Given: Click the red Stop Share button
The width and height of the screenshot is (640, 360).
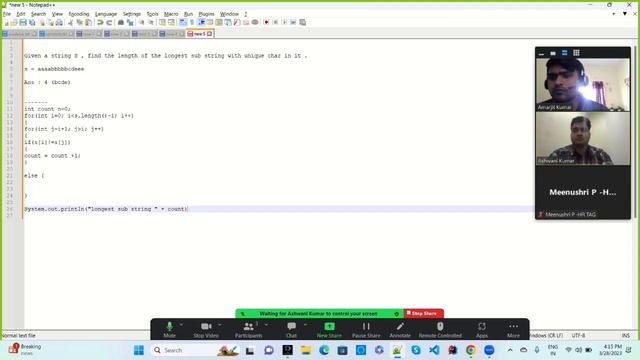Looking at the screenshot, I should click(x=423, y=313).
